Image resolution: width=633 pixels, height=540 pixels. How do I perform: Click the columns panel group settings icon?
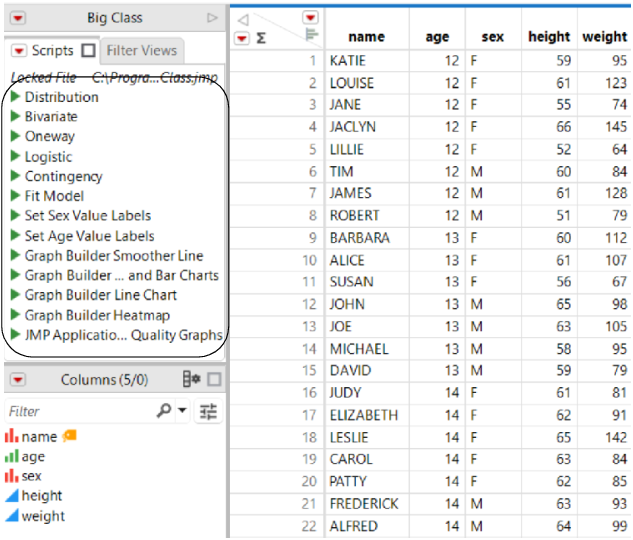(191, 379)
